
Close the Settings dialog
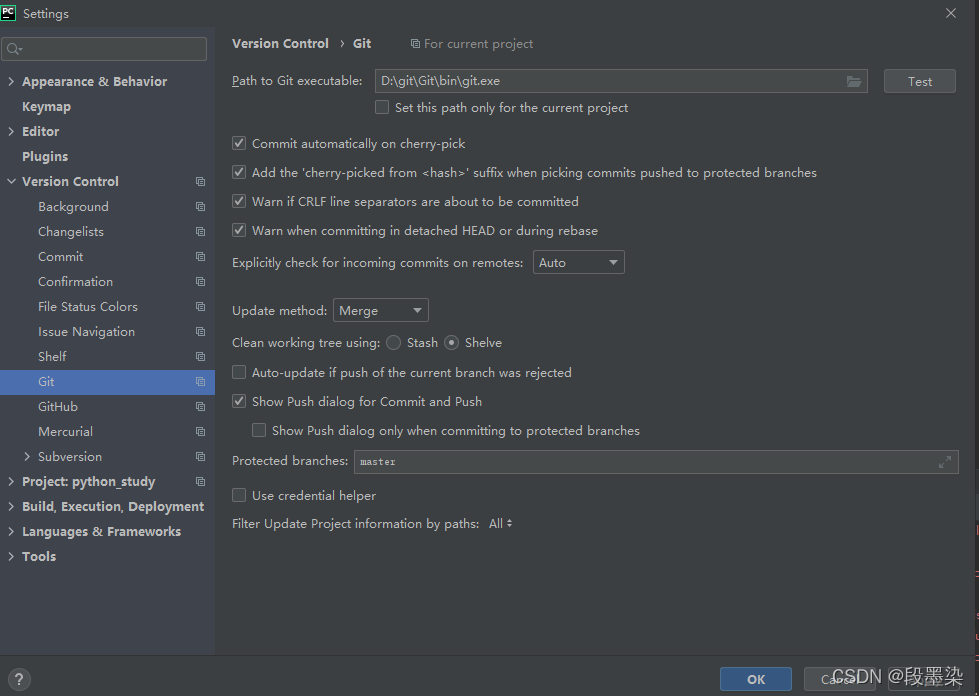pyautogui.click(x=951, y=13)
